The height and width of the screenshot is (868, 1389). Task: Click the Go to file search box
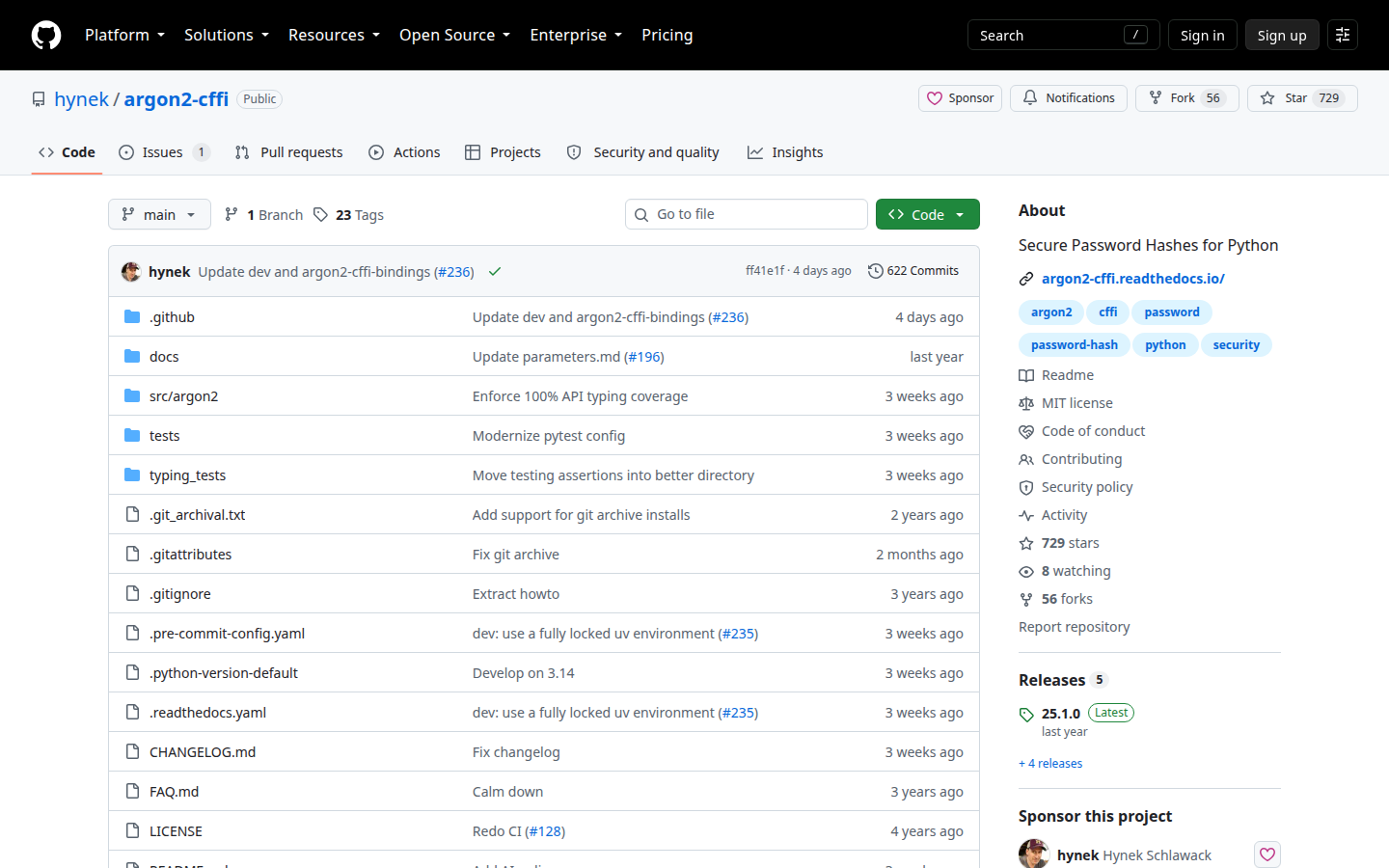747,214
